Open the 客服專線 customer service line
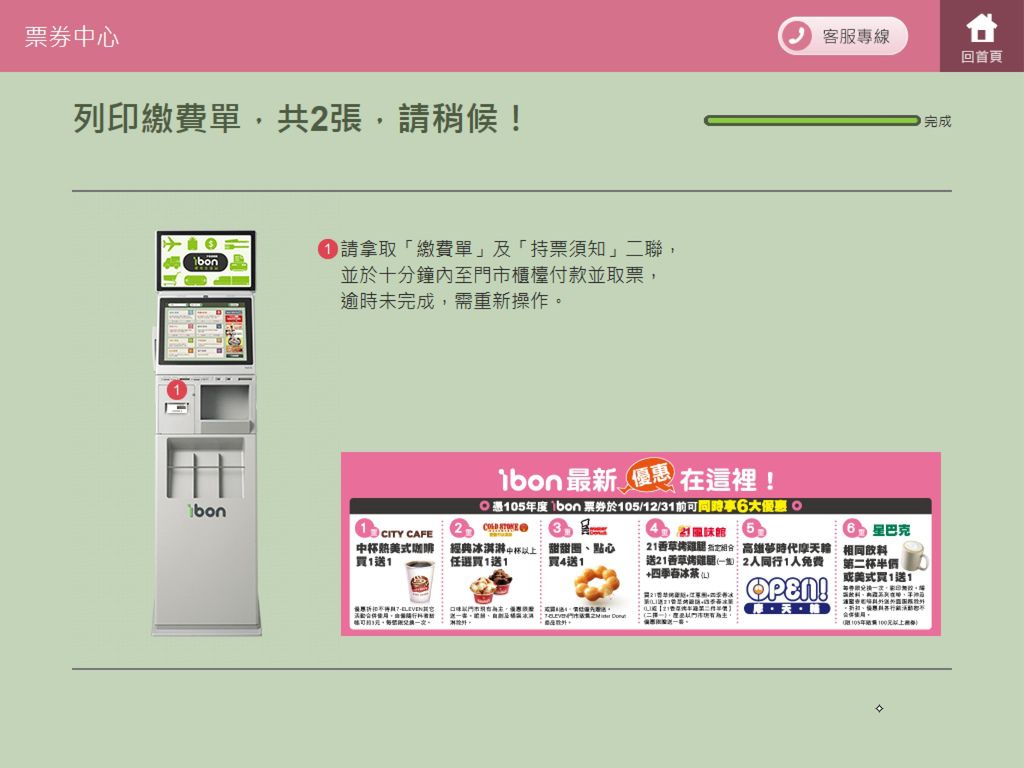 (x=842, y=36)
